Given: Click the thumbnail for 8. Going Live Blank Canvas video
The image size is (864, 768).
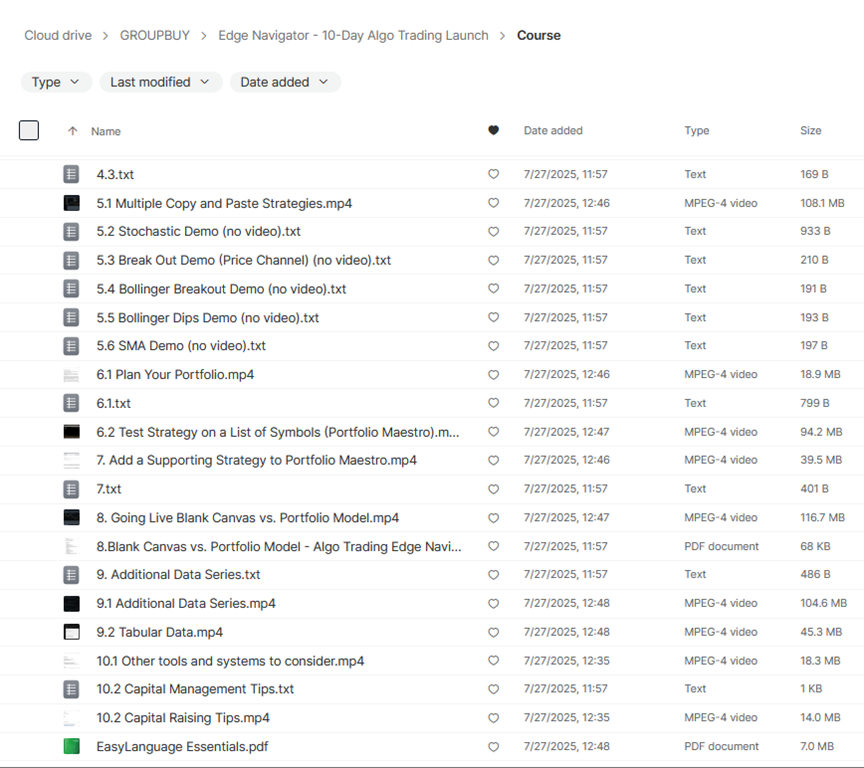Looking at the screenshot, I should point(71,518).
